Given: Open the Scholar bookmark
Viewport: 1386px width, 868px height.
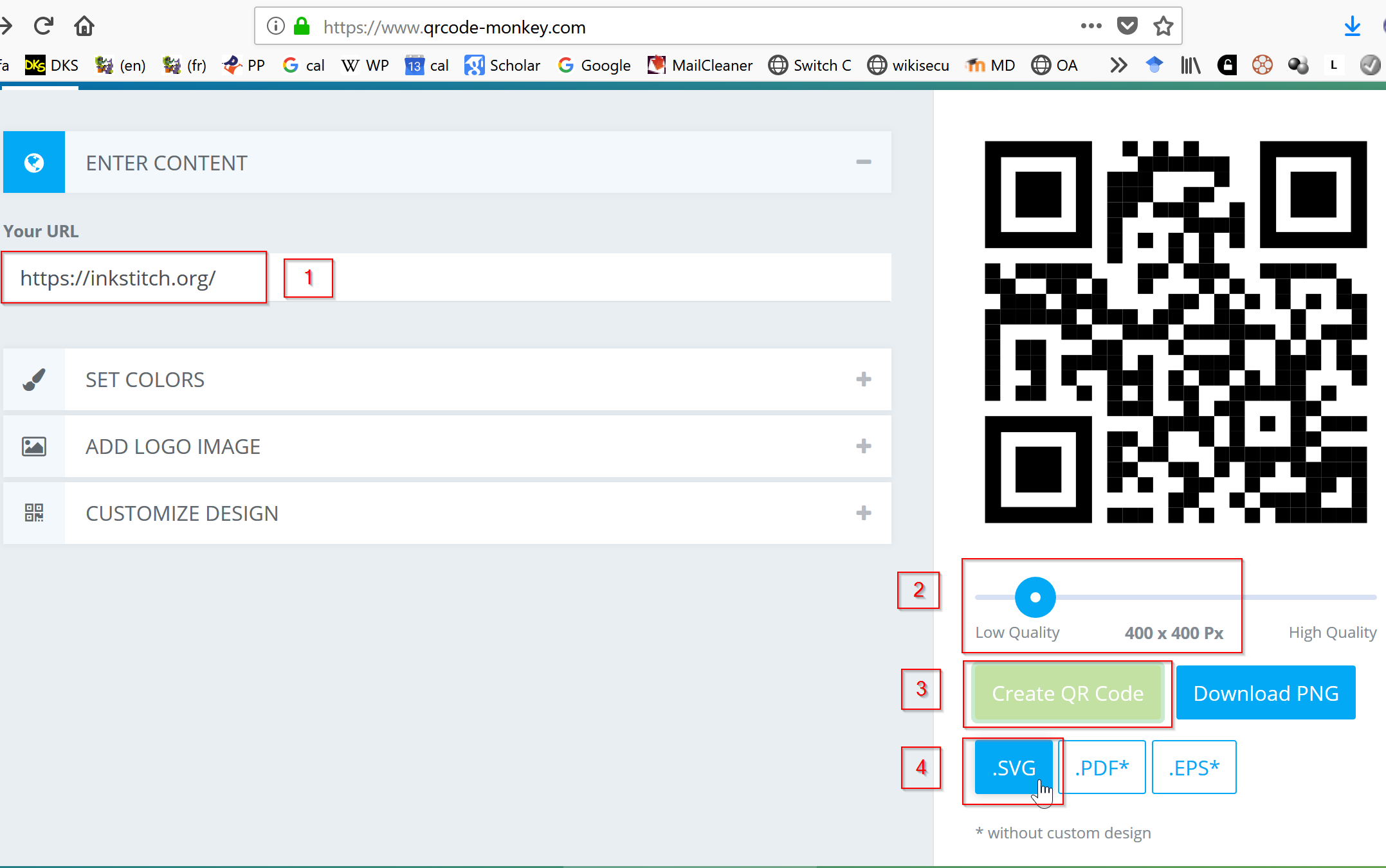Looking at the screenshot, I should (502, 66).
